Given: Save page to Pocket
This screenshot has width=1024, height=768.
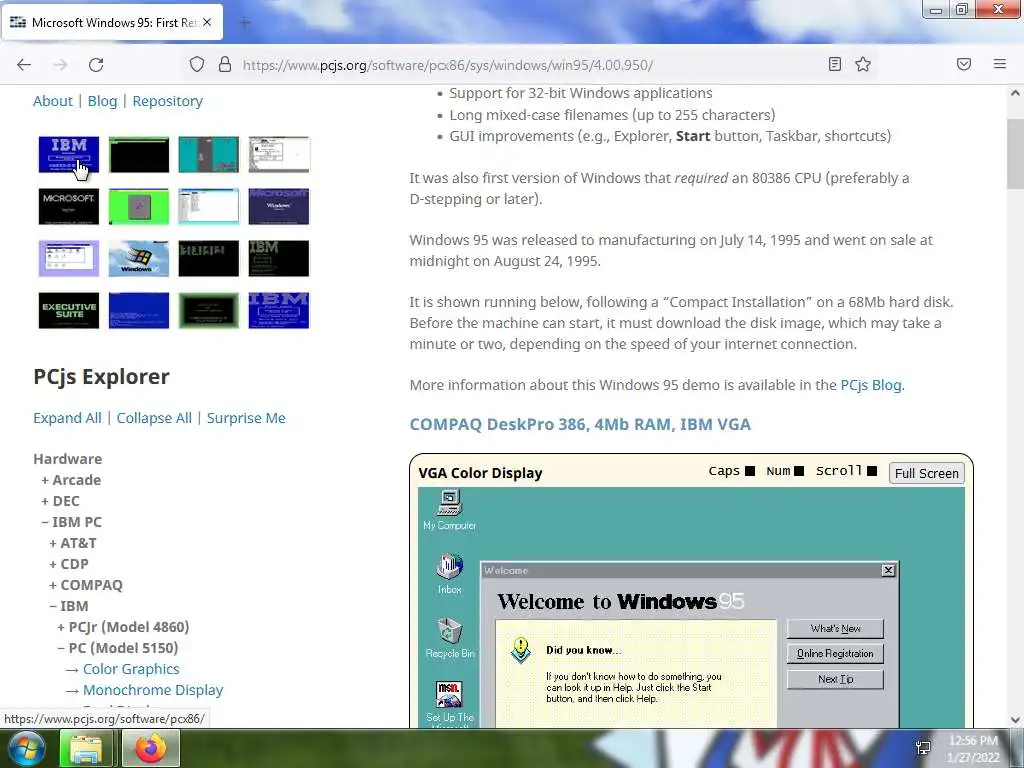Looking at the screenshot, I should tap(964, 64).
